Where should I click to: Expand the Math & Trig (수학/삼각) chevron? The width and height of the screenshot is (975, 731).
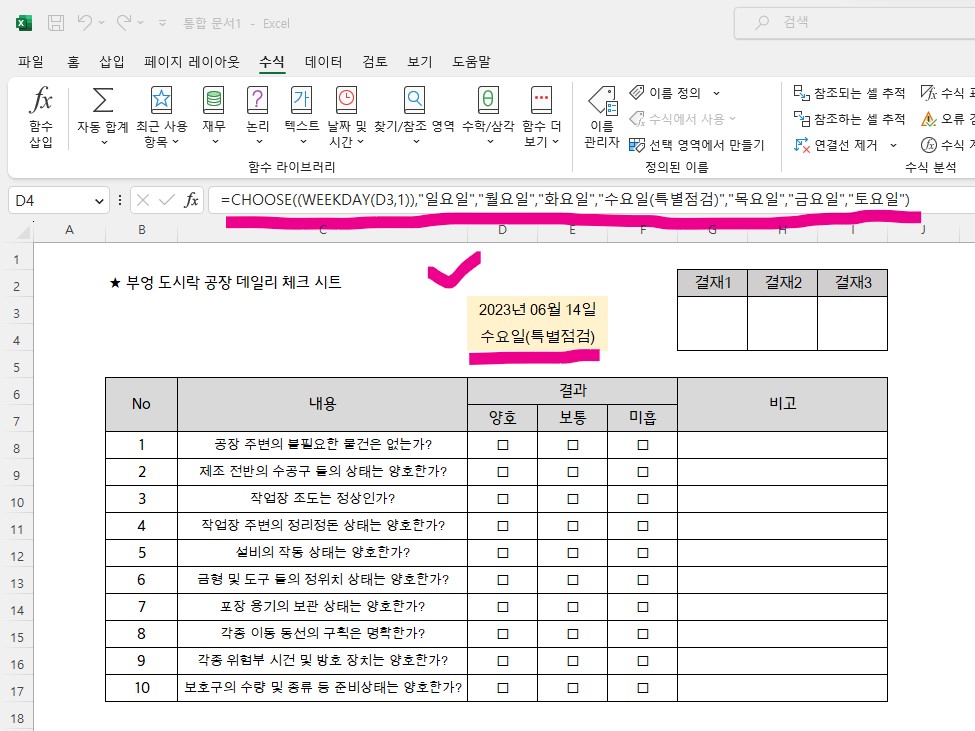pyautogui.click(x=490, y=142)
